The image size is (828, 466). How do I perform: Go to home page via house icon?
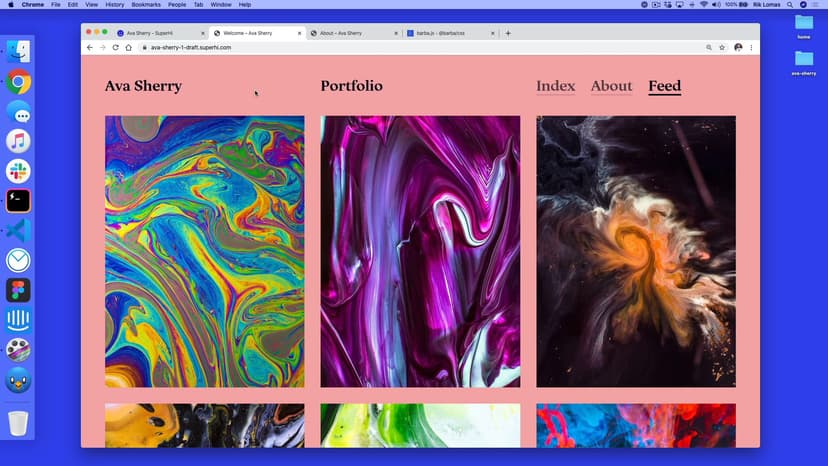129,47
